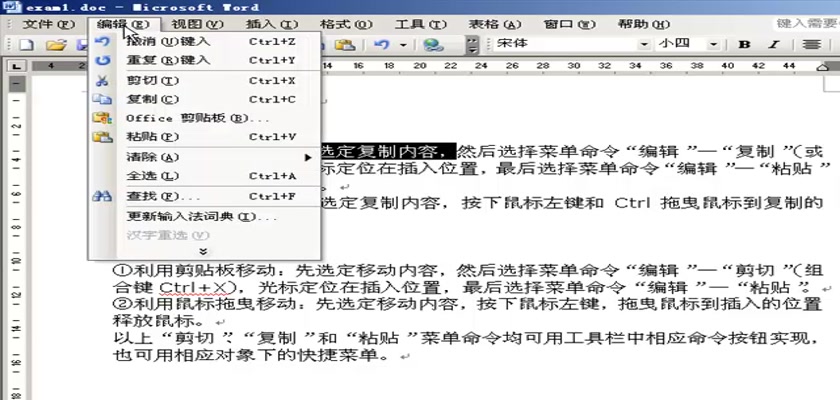
Task: Click the right indent marker on ruler
Action: tap(823, 66)
